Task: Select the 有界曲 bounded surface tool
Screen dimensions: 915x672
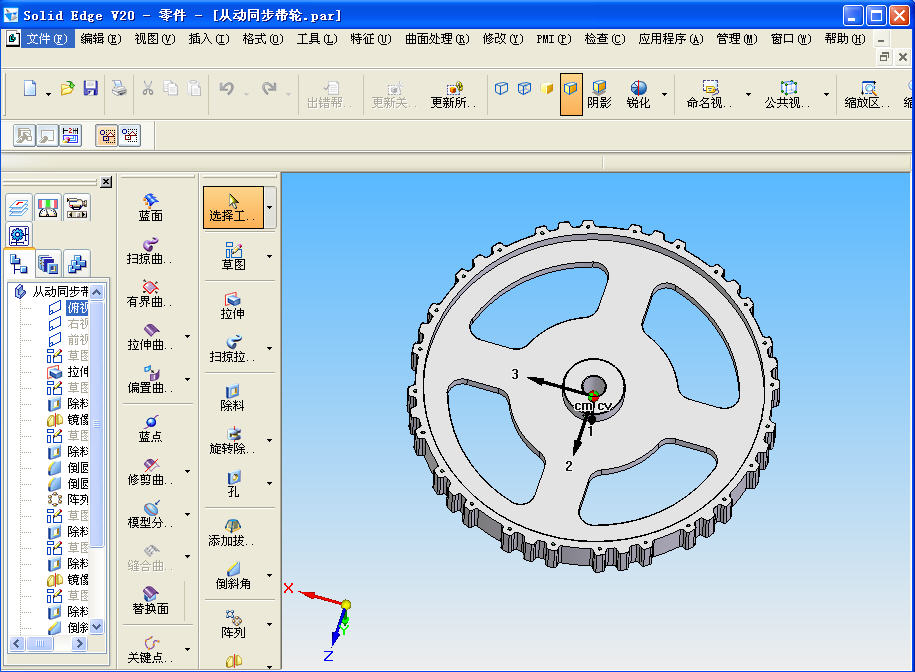Action: point(151,294)
